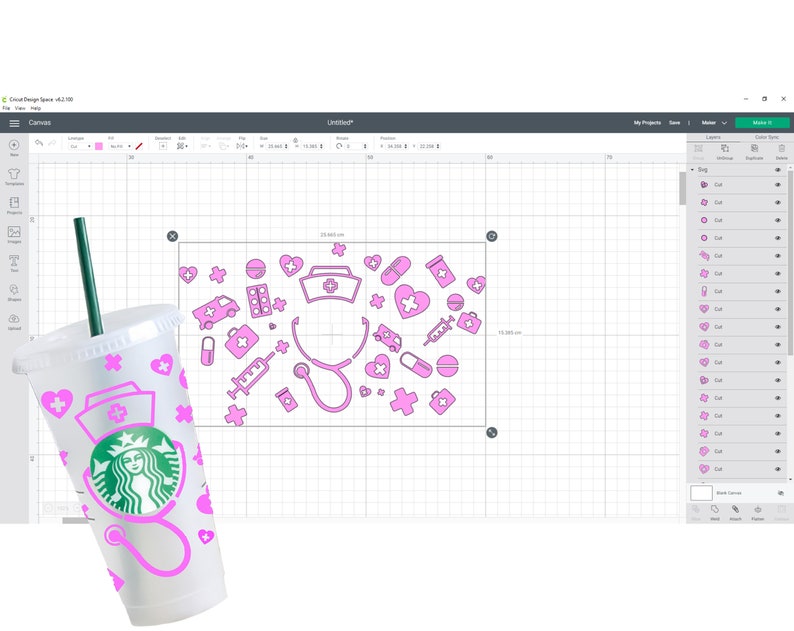Click the Untitled* project title
This screenshot has width=794, height=631.
(x=340, y=123)
